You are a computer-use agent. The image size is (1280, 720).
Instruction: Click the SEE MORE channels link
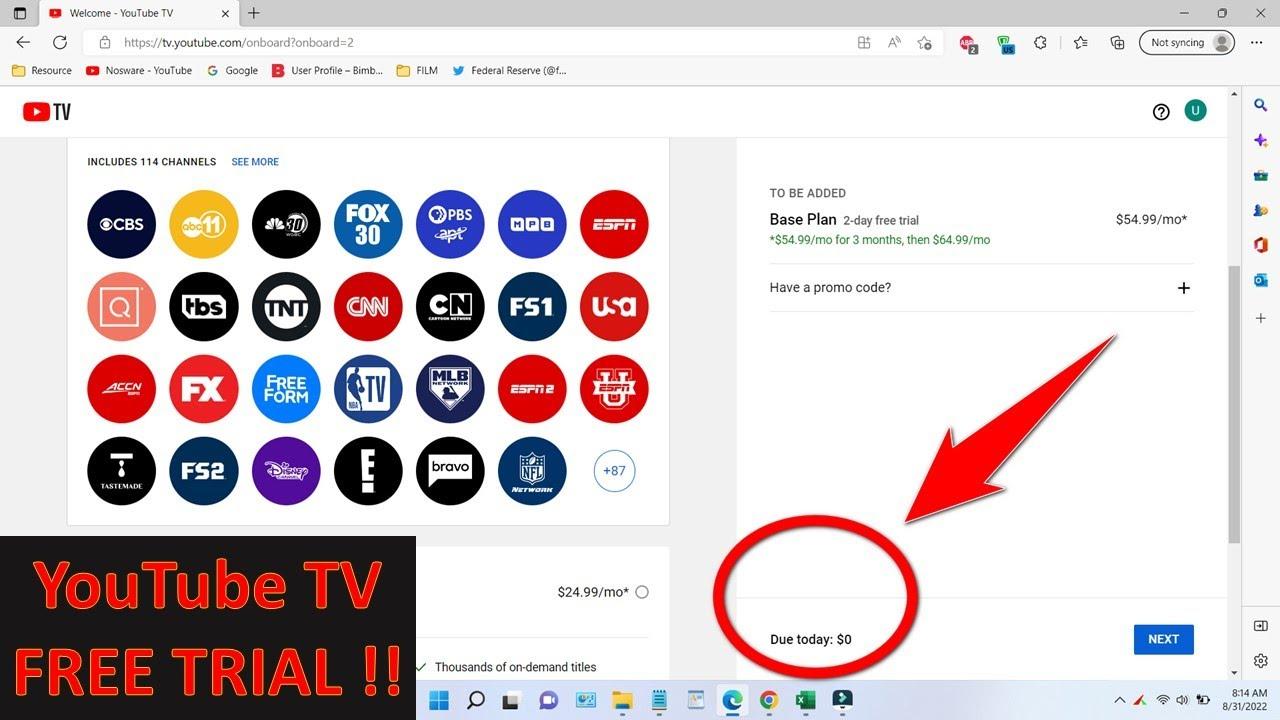[255, 162]
